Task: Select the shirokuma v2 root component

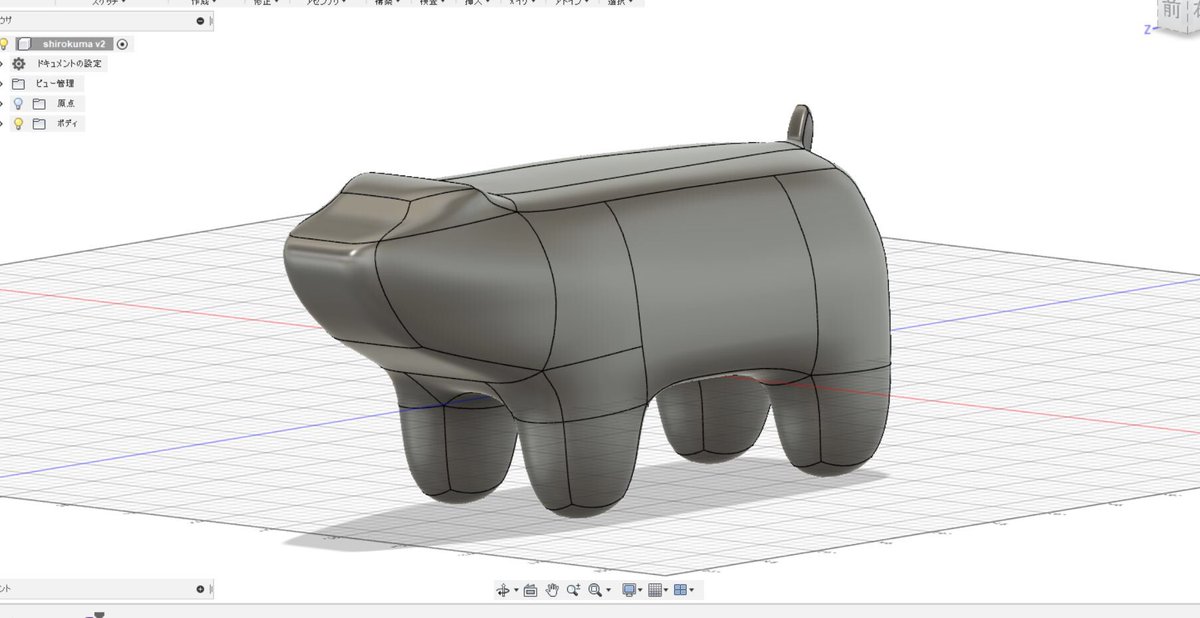Action: click(74, 44)
